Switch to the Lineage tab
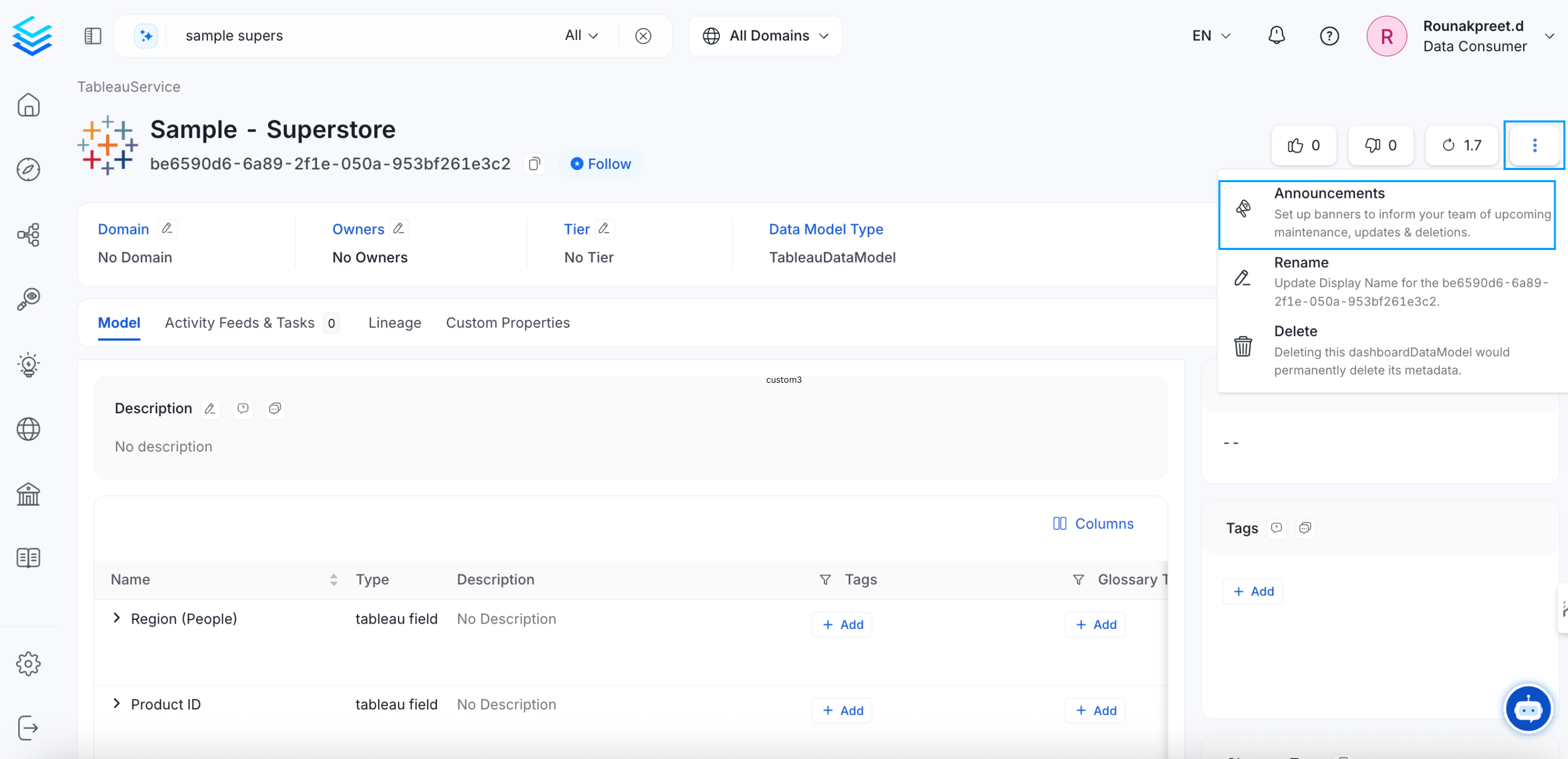This screenshot has width=1568, height=759. (x=394, y=323)
